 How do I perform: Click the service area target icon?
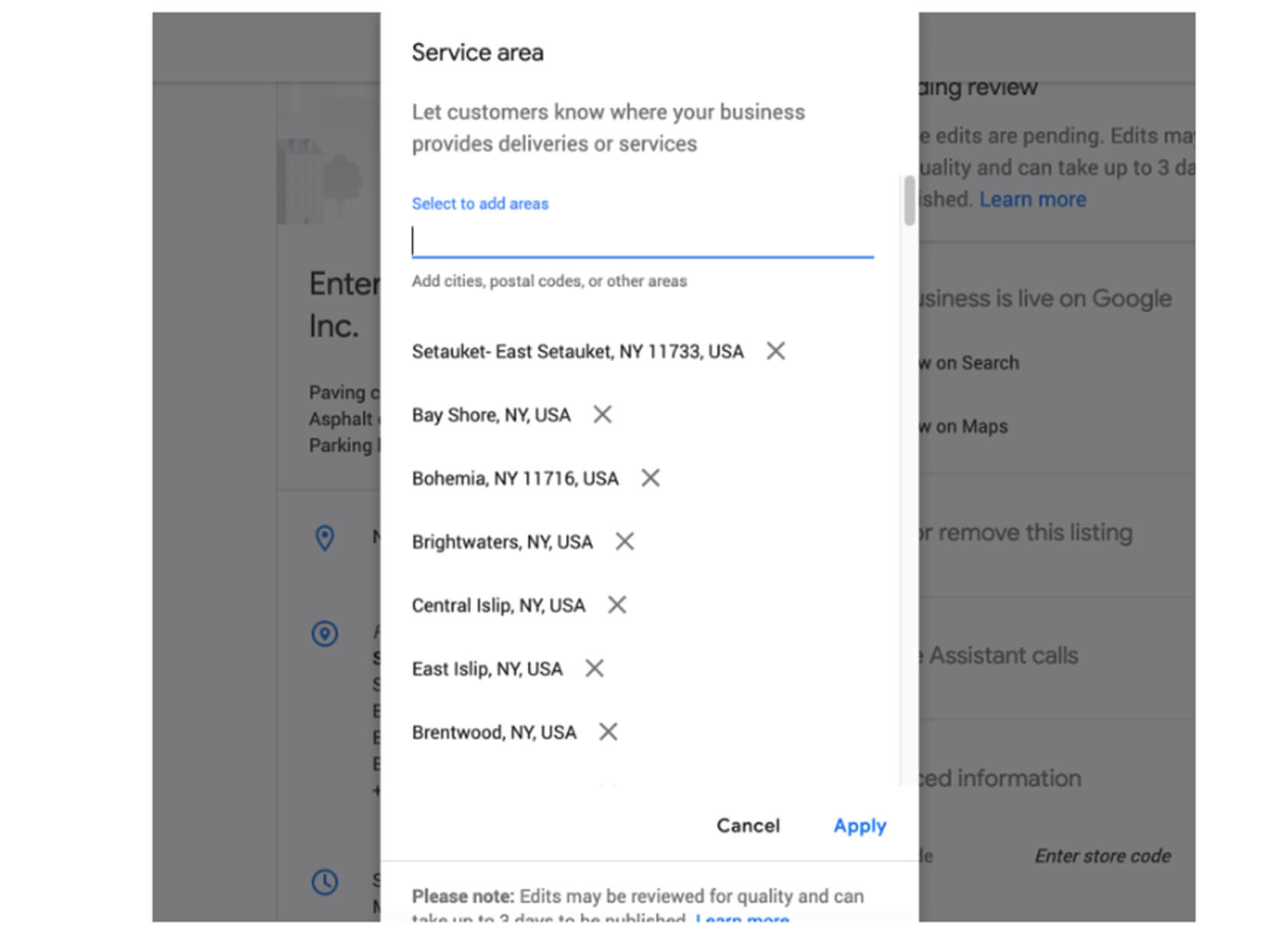[x=325, y=634]
